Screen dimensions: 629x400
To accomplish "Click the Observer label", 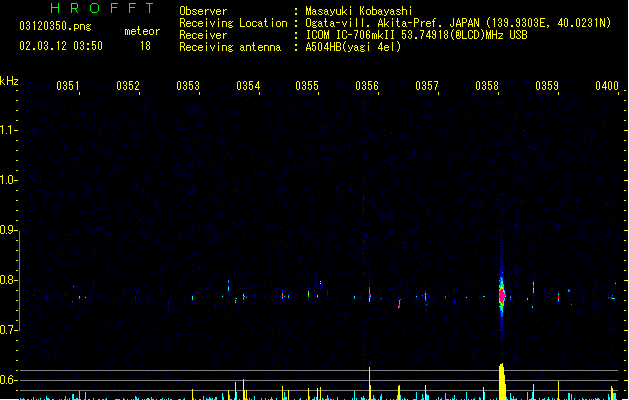I will coord(203,11).
